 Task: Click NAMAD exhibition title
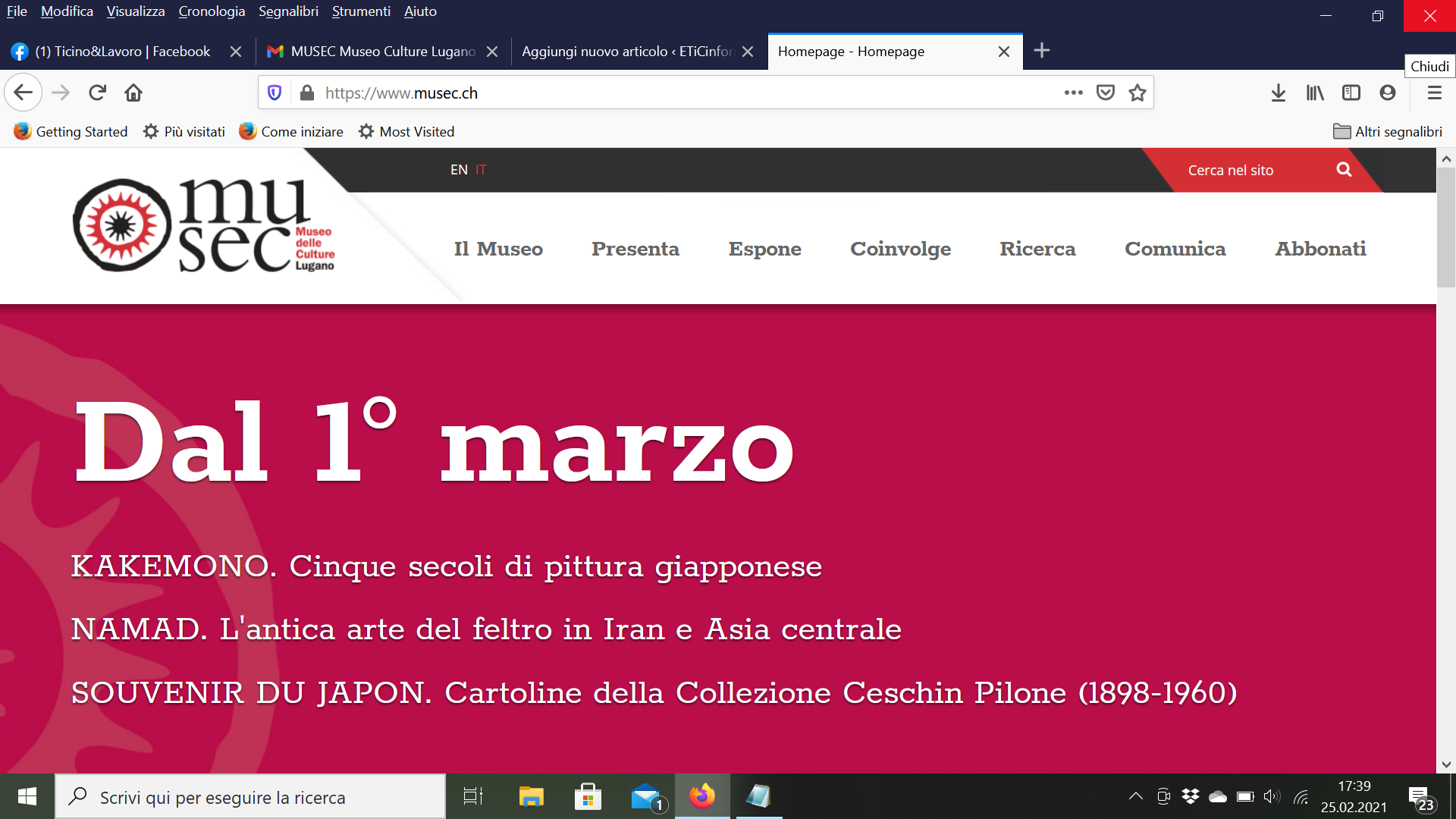pos(486,629)
